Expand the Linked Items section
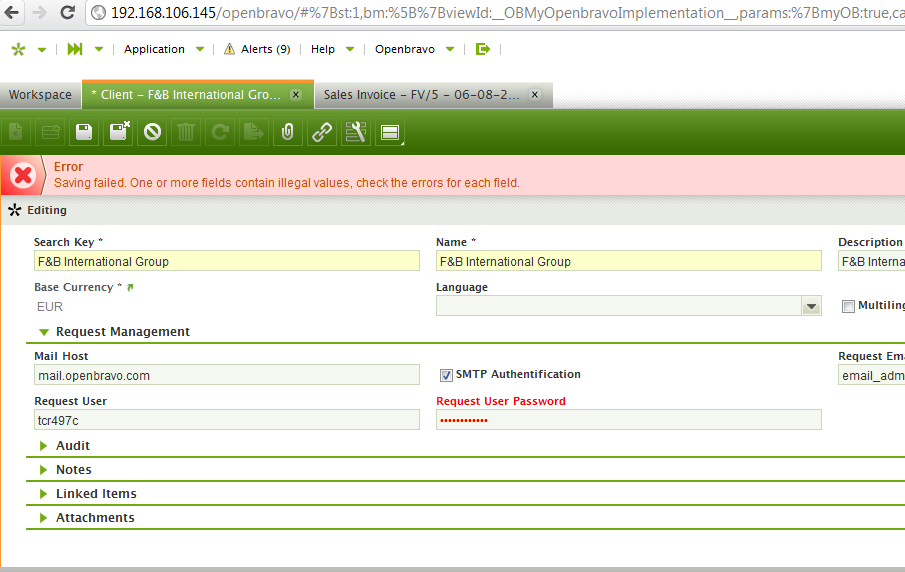Viewport: 905px width, 572px height. point(43,494)
